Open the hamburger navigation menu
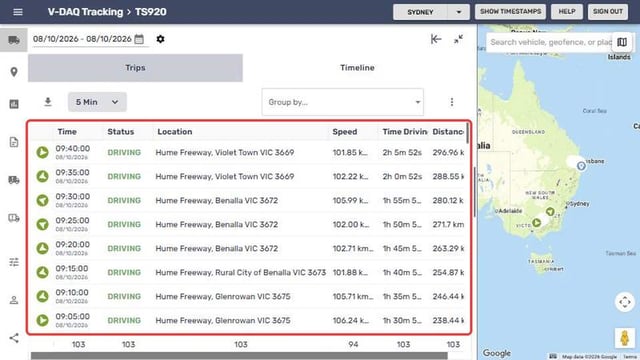The height and width of the screenshot is (360, 640). coord(18,12)
